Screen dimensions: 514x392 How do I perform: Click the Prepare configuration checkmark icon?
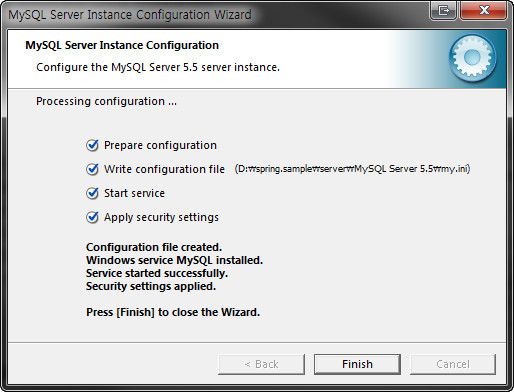pos(92,145)
